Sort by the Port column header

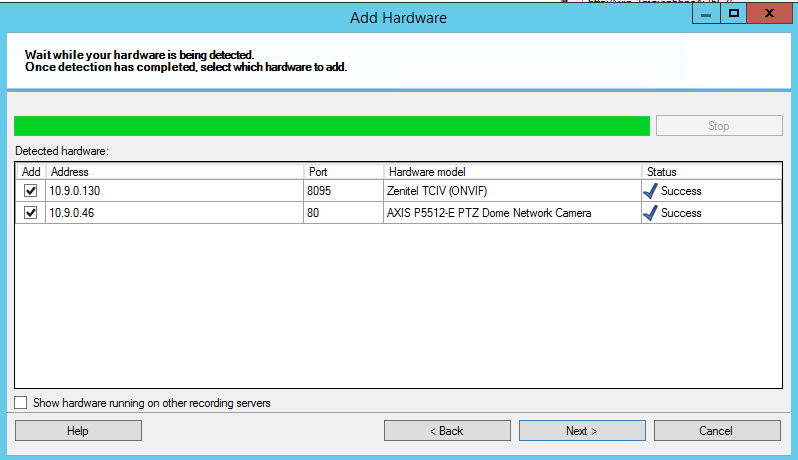point(344,172)
